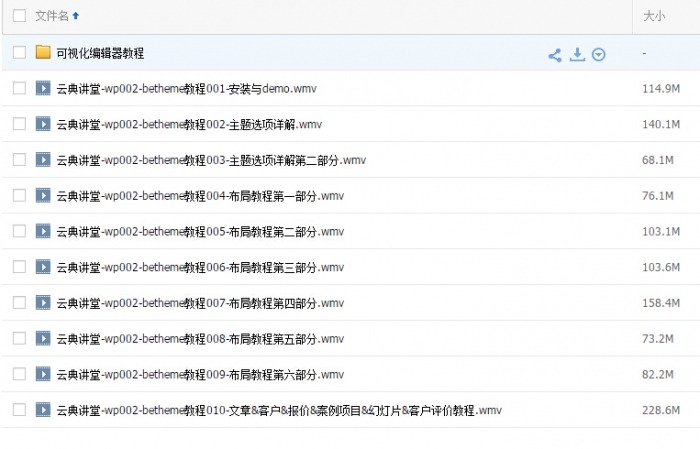Check the box for 教程004-布局教程第一部分.wmv

click(x=19, y=195)
